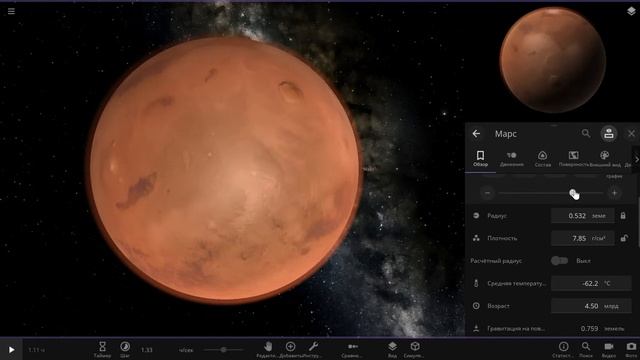640x360 pixels.
Task: Click the minus button of mass slider
Action: [x=487, y=193]
